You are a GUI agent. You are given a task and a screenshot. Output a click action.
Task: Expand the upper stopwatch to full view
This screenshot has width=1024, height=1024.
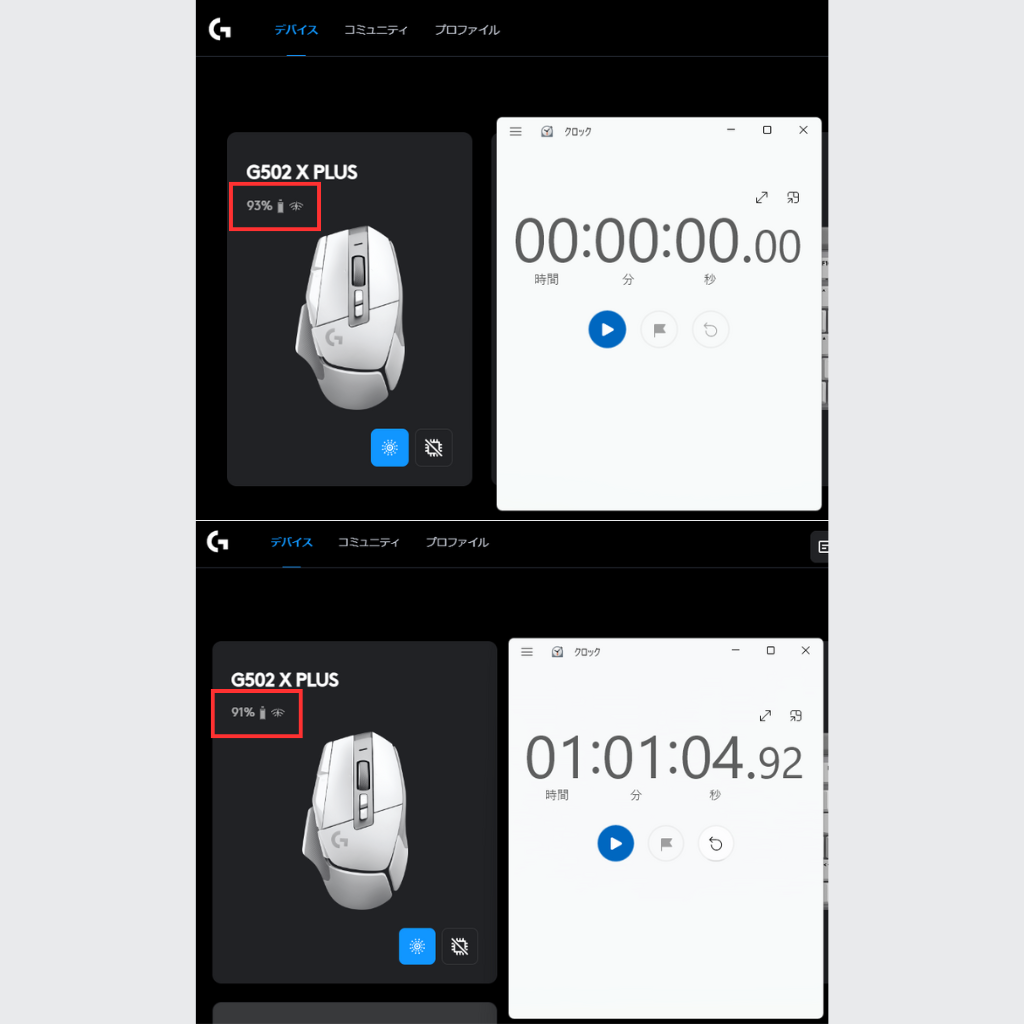761,197
